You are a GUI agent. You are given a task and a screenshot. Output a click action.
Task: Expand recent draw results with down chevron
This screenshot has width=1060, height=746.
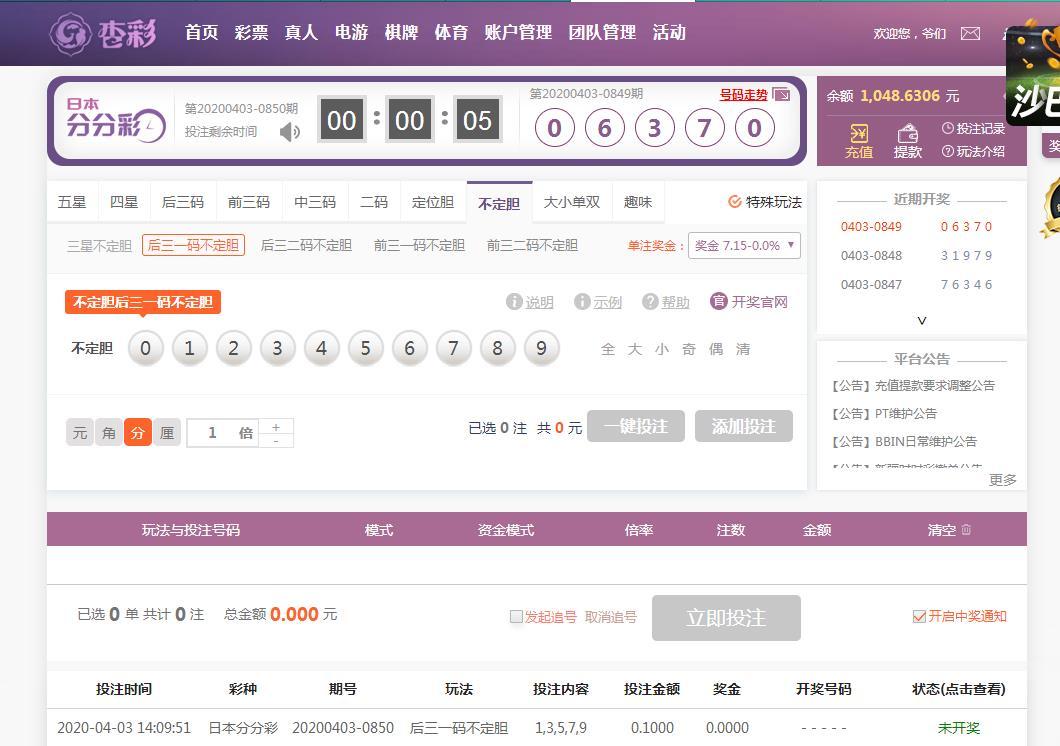coord(922,320)
